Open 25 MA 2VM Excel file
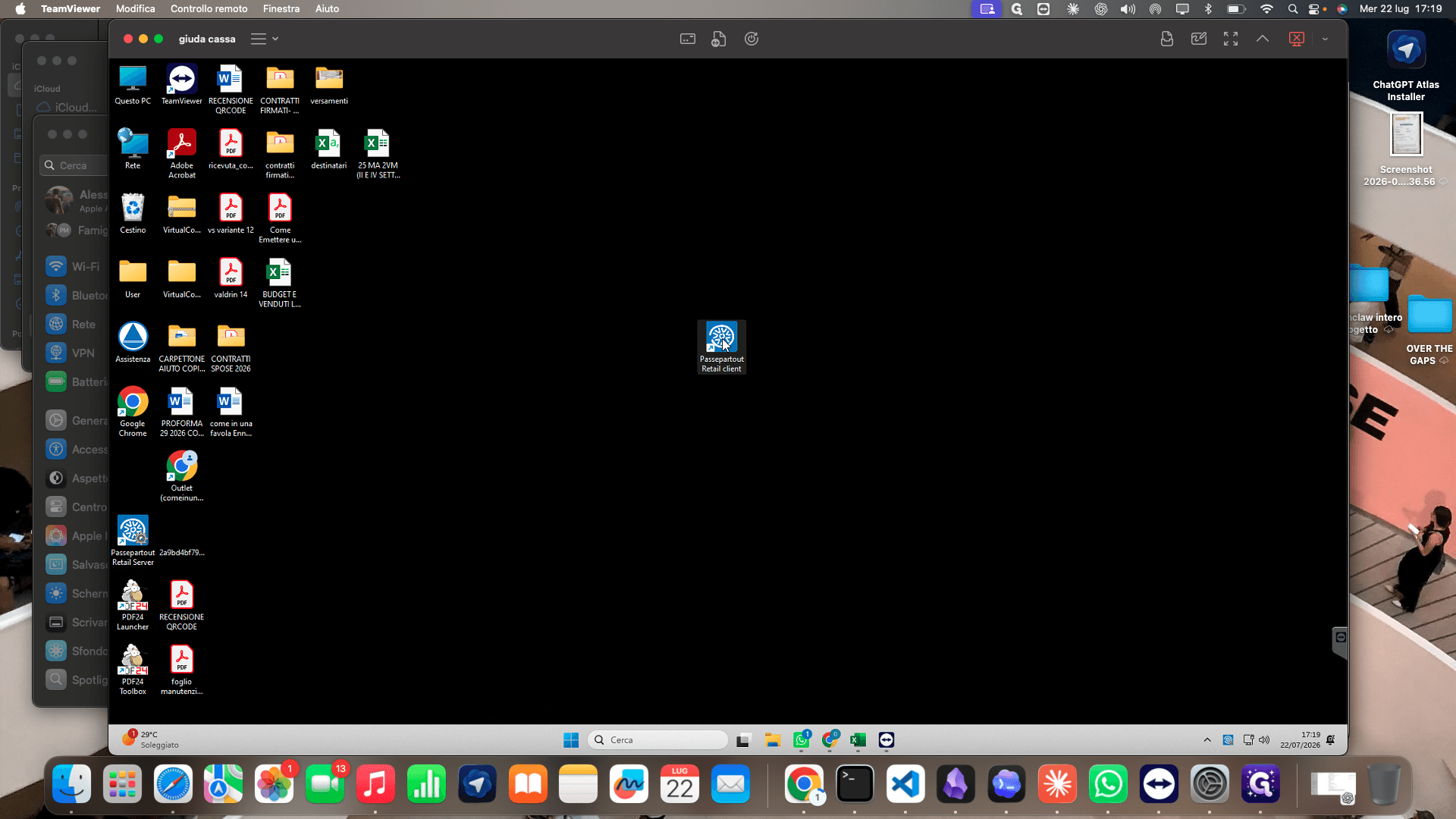Viewport: 1456px width, 819px height. [x=378, y=154]
